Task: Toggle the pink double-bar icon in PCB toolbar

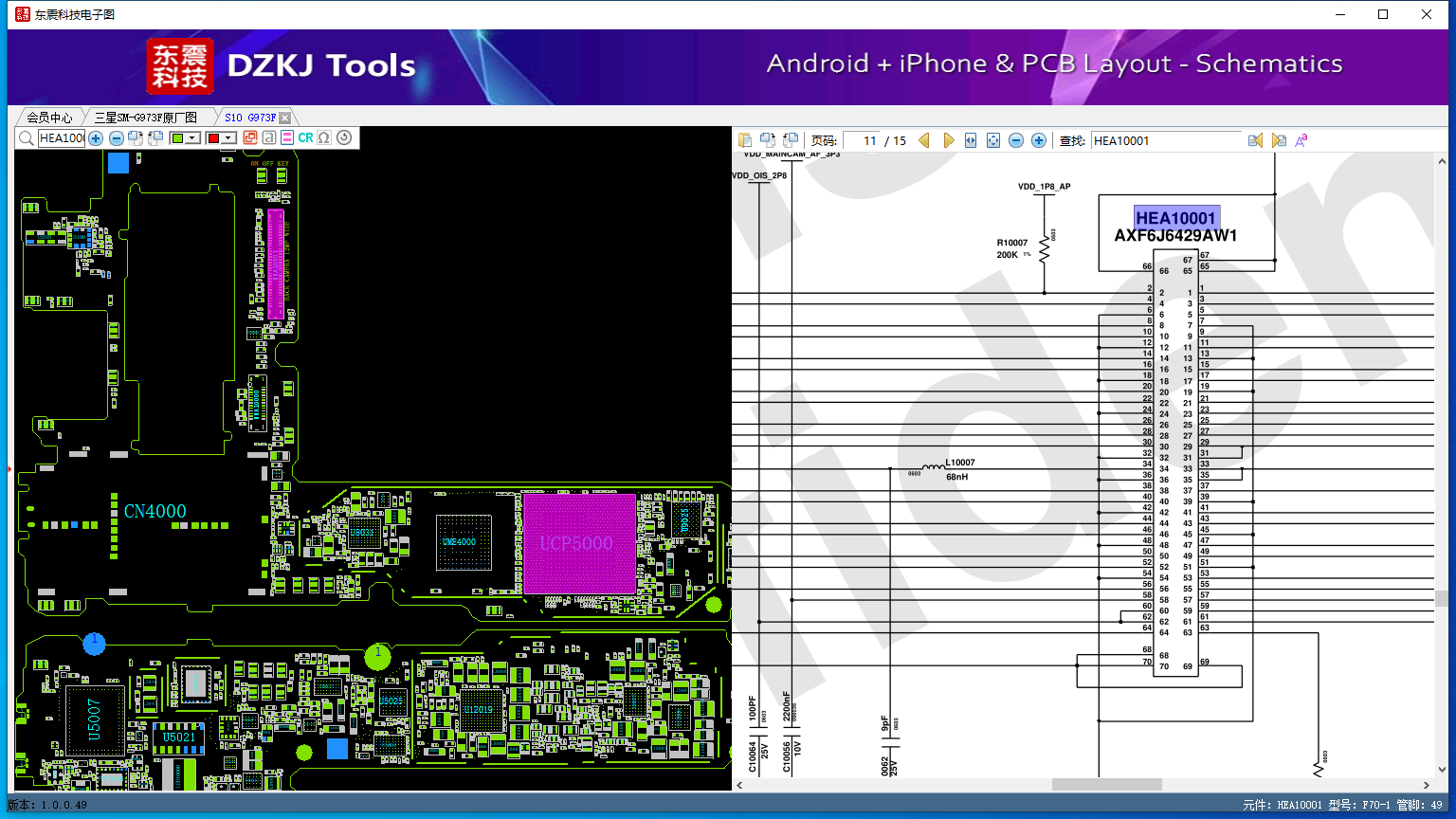Action: tap(287, 138)
